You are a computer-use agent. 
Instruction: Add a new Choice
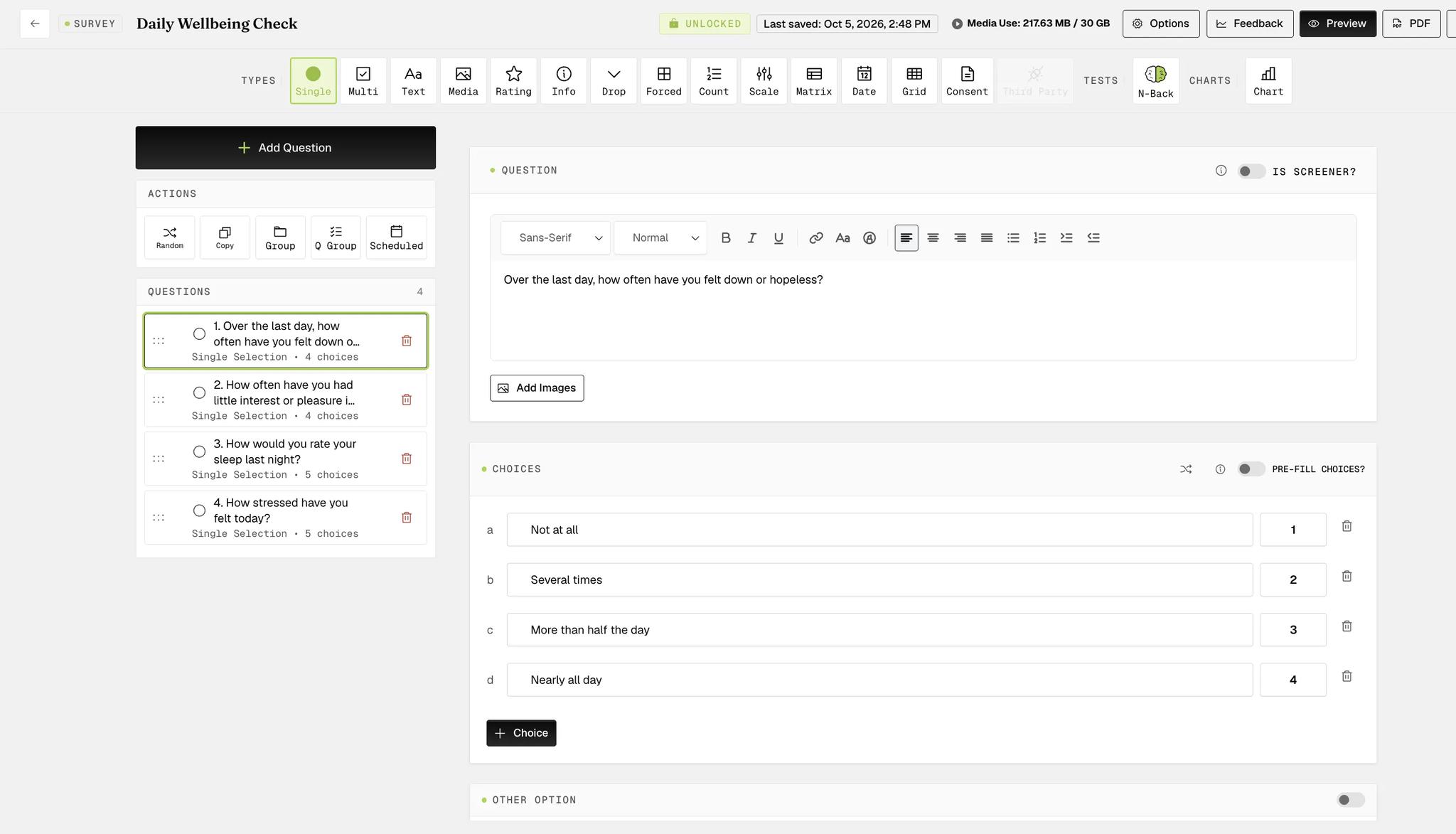pos(521,733)
